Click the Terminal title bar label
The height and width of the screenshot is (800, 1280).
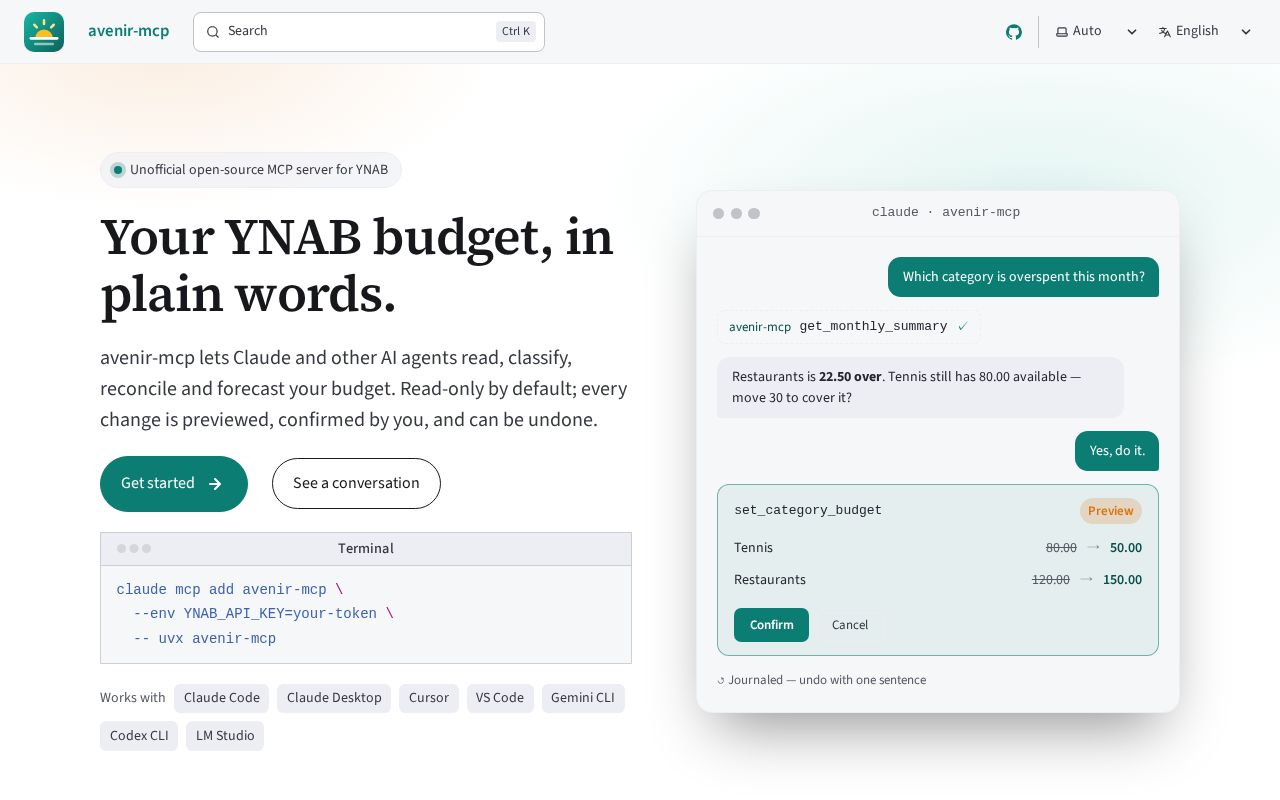point(366,549)
